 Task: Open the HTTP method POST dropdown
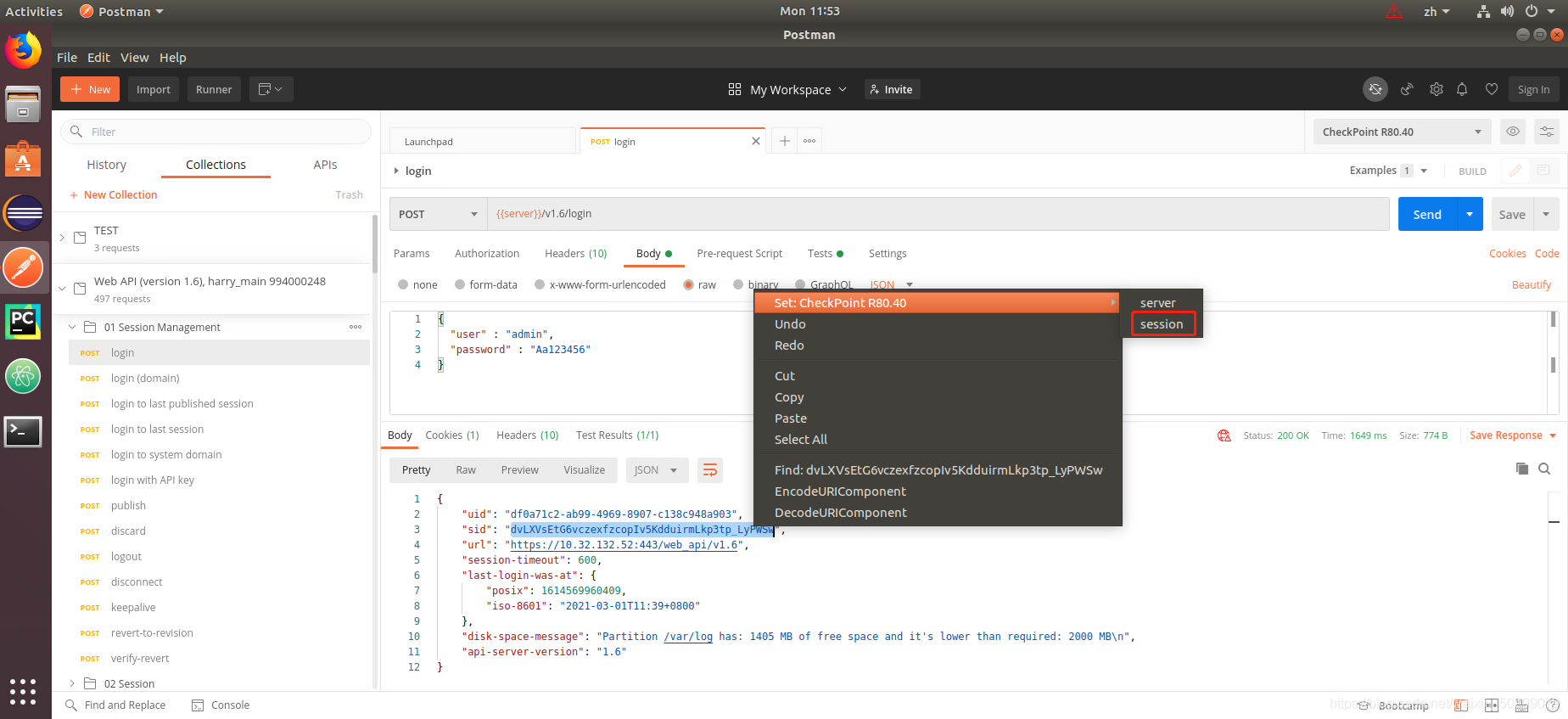click(x=438, y=214)
